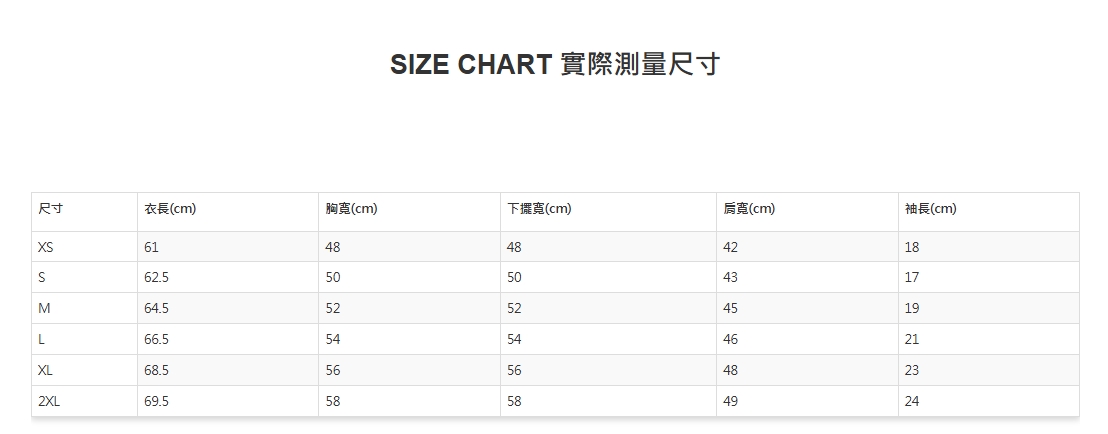Click the 袖長(cm) column header
Screen dimensions: 1108x434
tap(930, 209)
